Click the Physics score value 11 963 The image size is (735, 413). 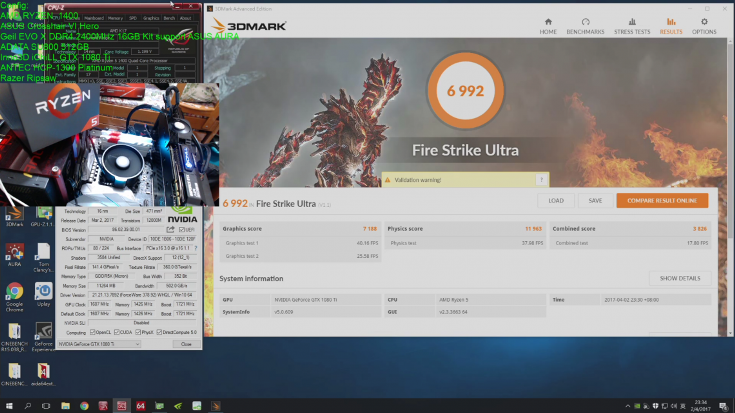(x=533, y=229)
